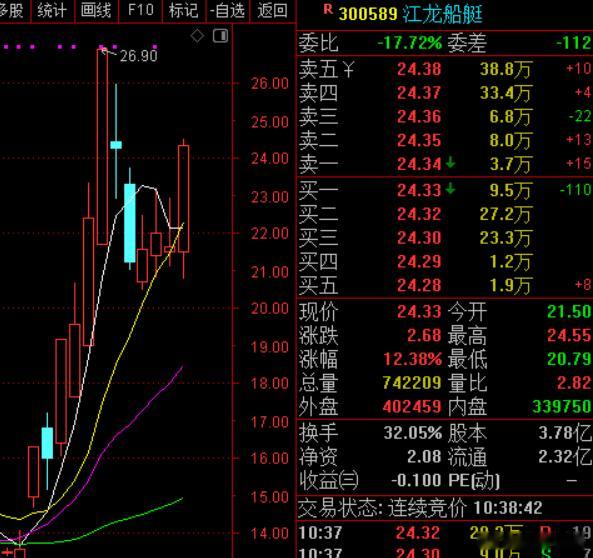Image resolution: width=593 pixels, height=558 pixels.
Task: Click the 外盘 value 402459
Action: tap(412, 407)
